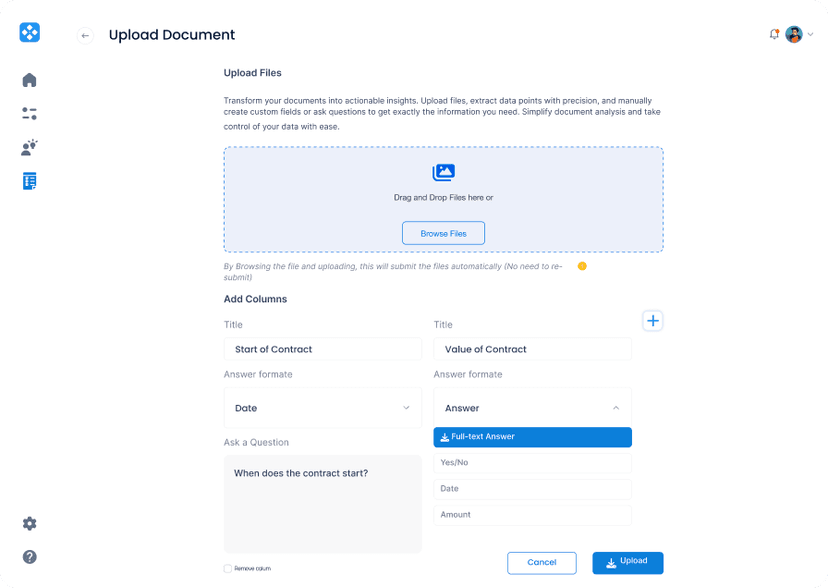The image size is (828, 588).
Task: Click the yellow info dot
Action: click(x=582, y=266)
